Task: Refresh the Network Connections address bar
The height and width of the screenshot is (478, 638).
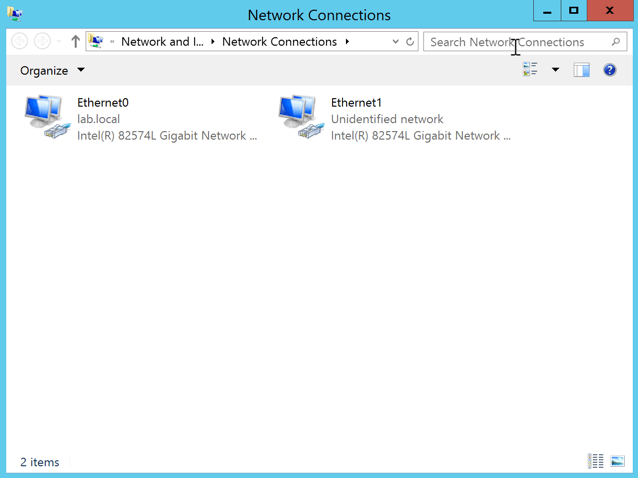Action: pos(410,42)
